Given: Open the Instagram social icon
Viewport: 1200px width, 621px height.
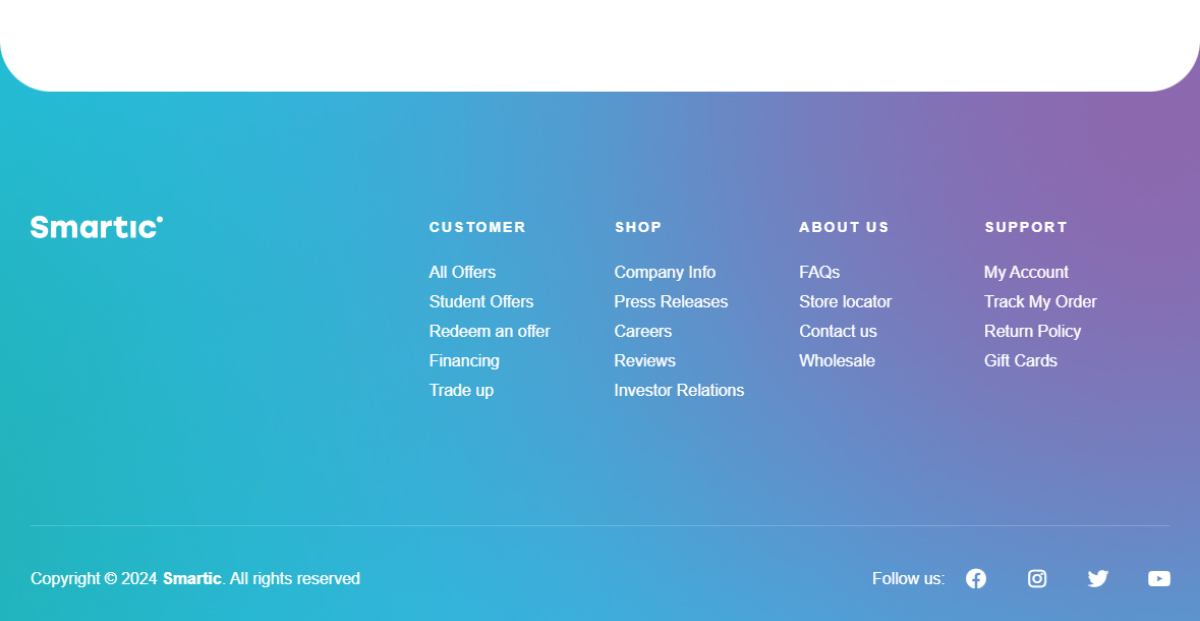Looking at the screenshot, I should point(1037,579).
